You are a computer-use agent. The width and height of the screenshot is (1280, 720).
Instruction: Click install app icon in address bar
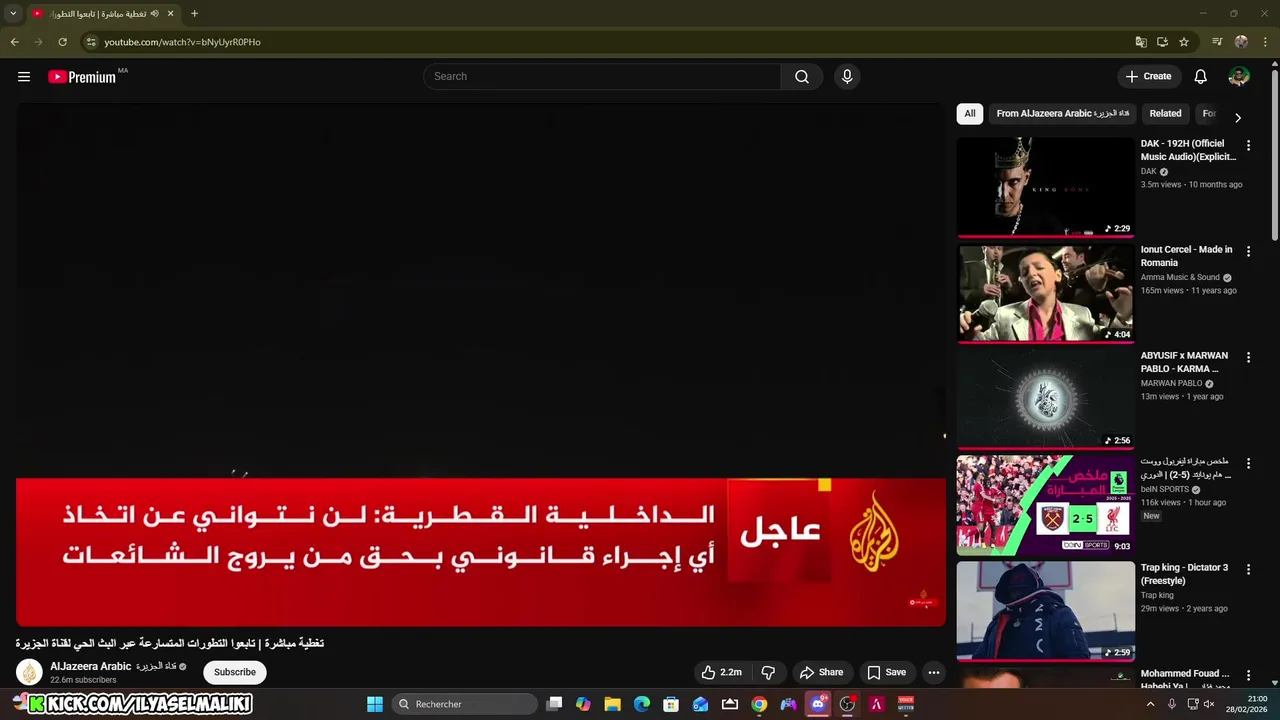point(1162,42)
